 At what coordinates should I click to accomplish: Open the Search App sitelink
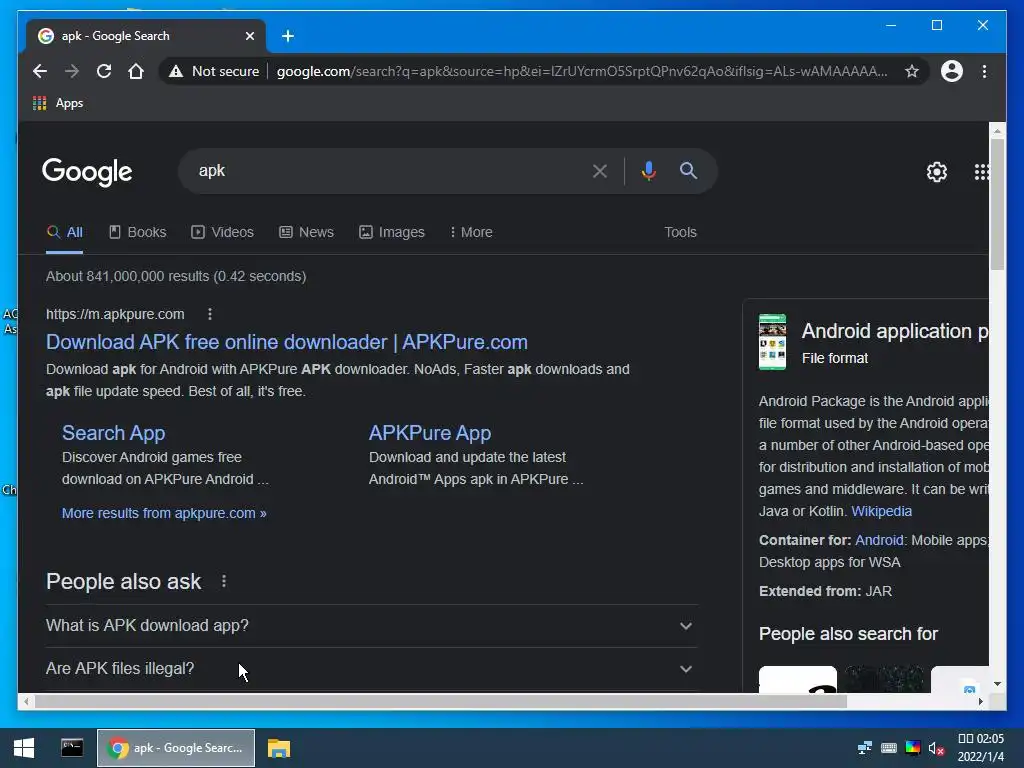[x=114, y=433]
